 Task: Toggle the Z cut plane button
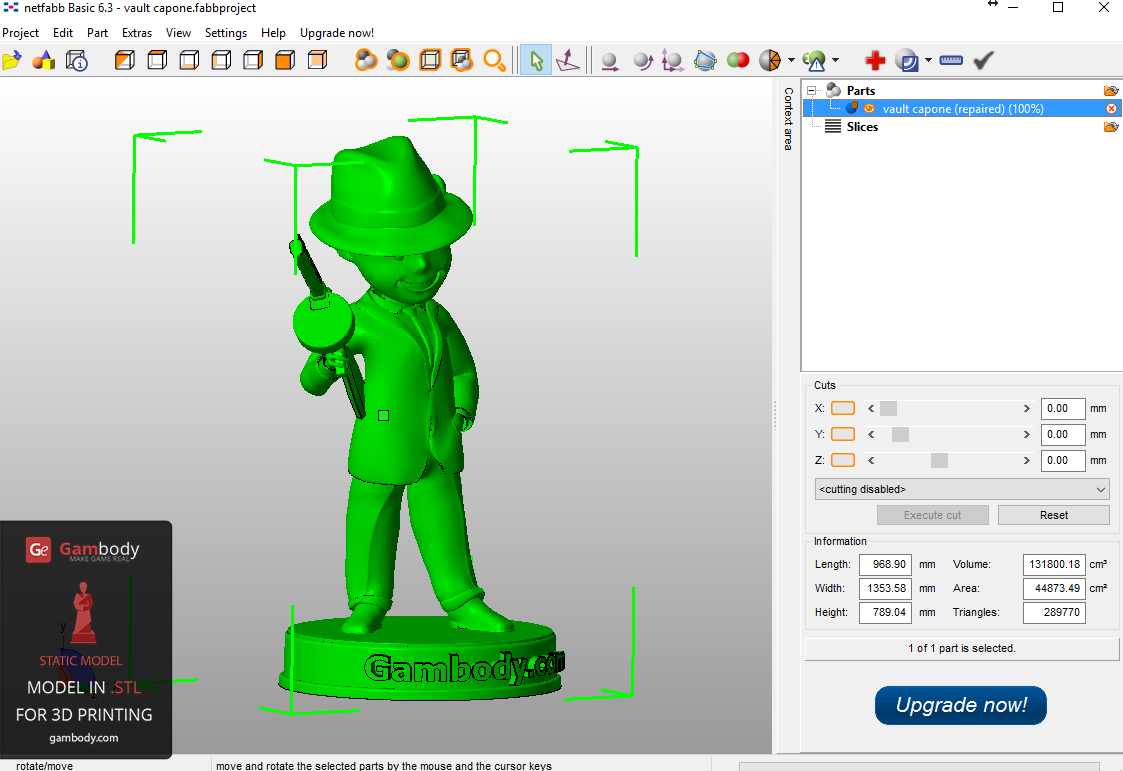[843, 460]
